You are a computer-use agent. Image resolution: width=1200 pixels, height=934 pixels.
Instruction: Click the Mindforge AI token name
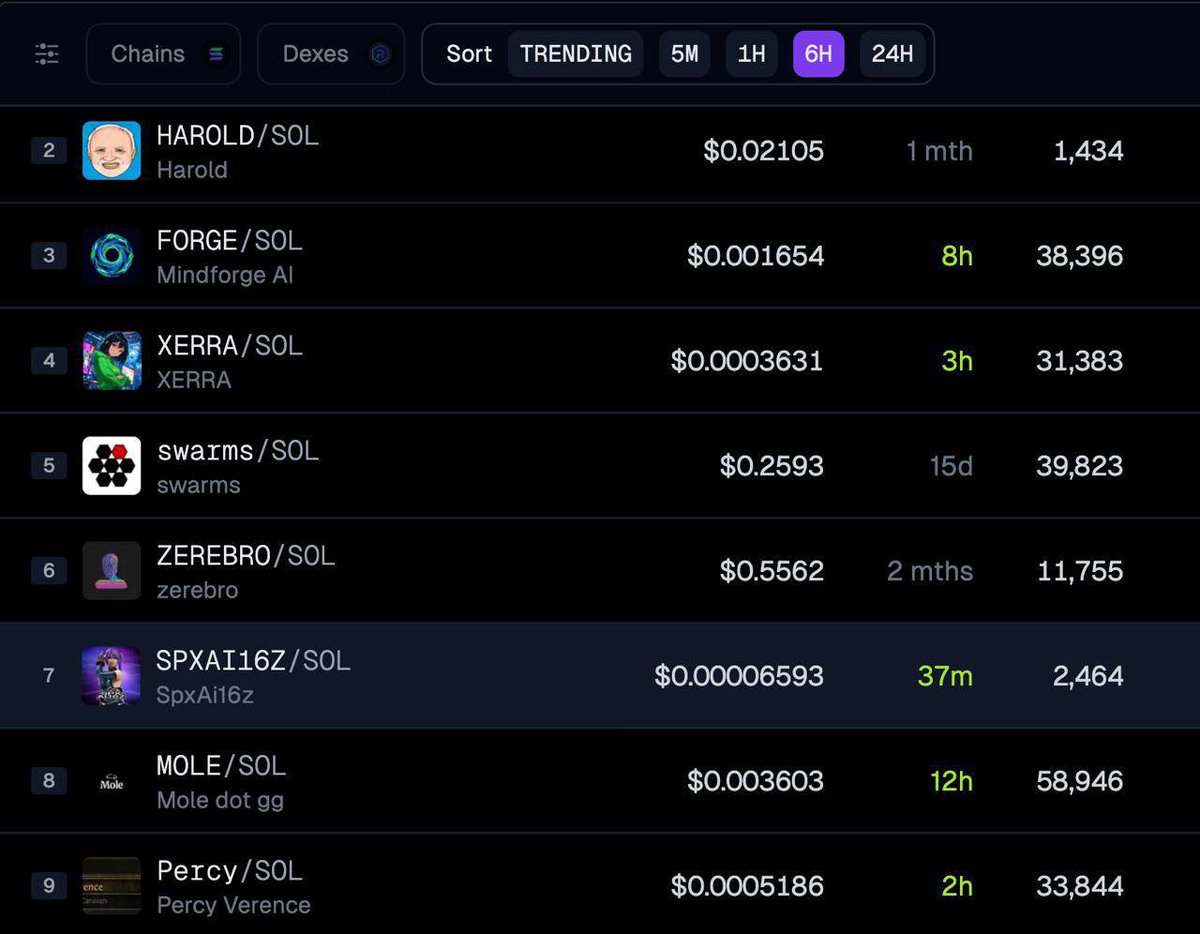pos(225,275)
